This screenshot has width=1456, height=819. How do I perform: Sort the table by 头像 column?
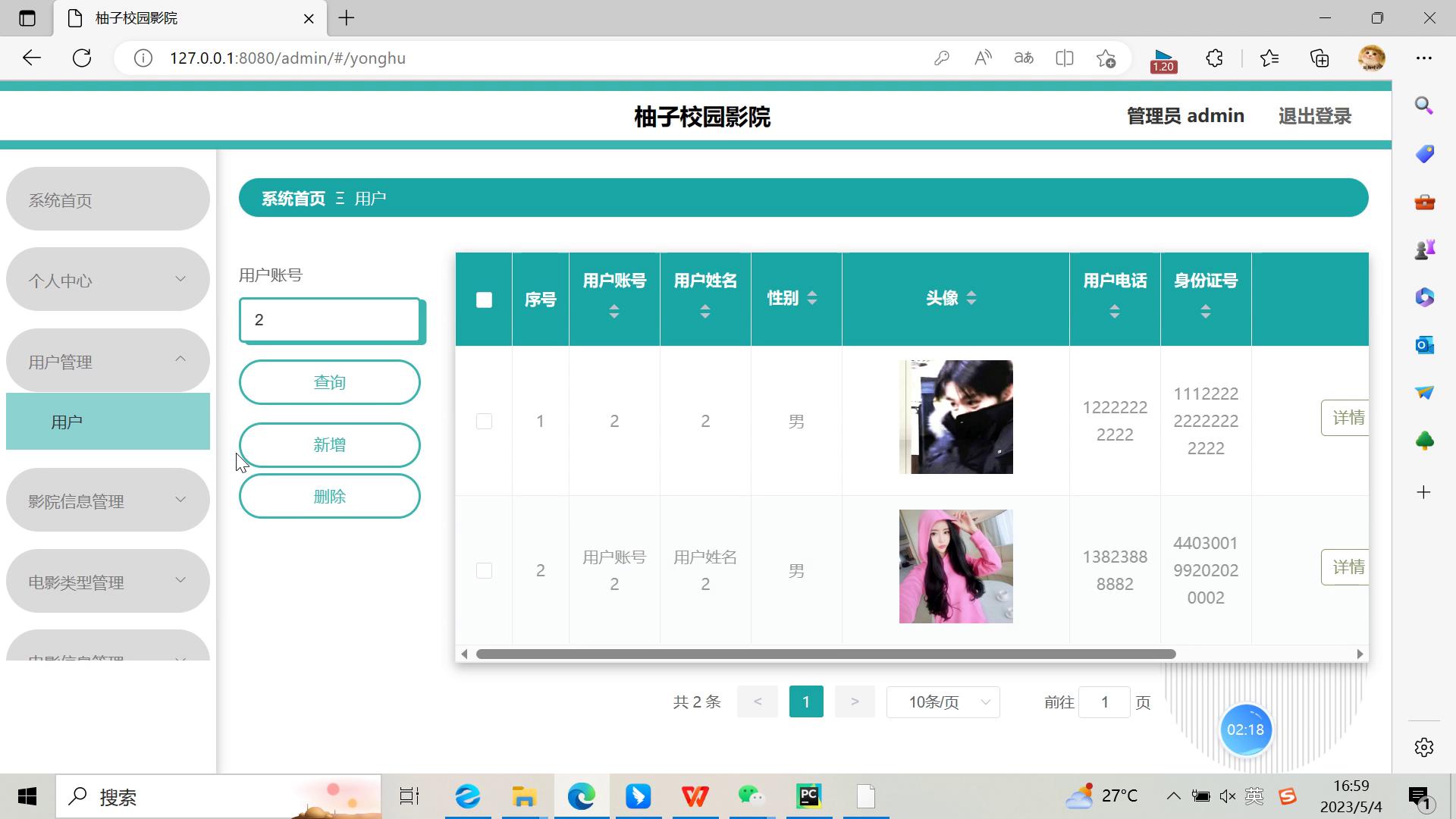[x=971, y=298]
